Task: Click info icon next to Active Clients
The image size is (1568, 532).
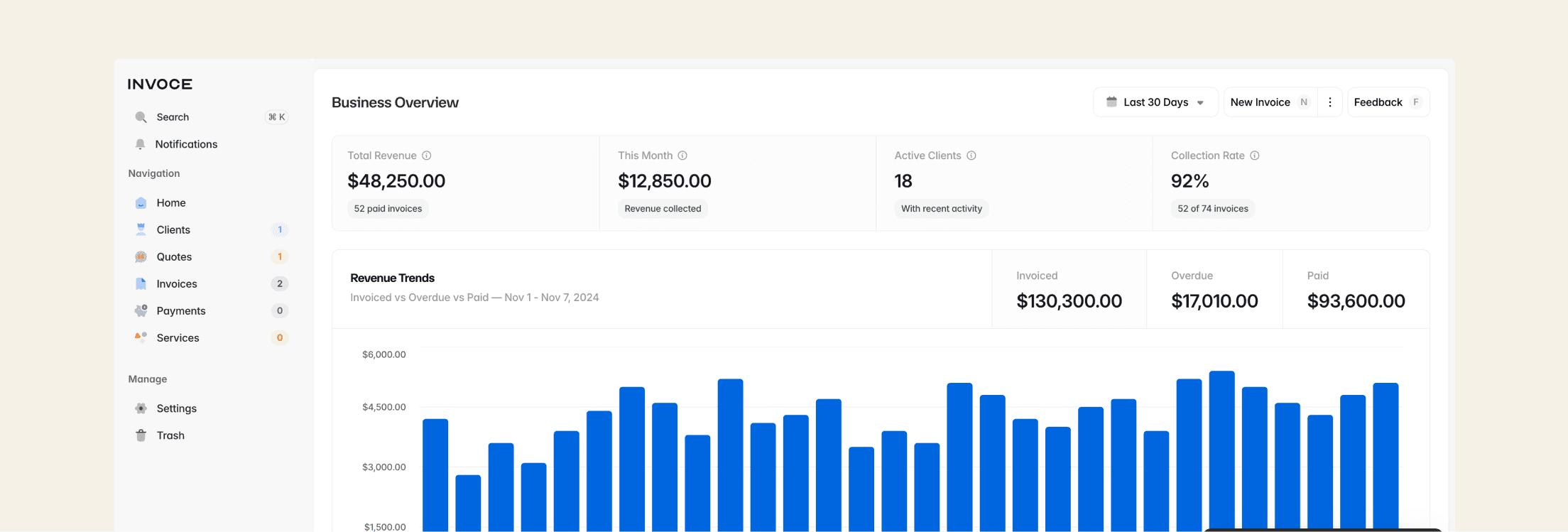Action: pos(971,156)
